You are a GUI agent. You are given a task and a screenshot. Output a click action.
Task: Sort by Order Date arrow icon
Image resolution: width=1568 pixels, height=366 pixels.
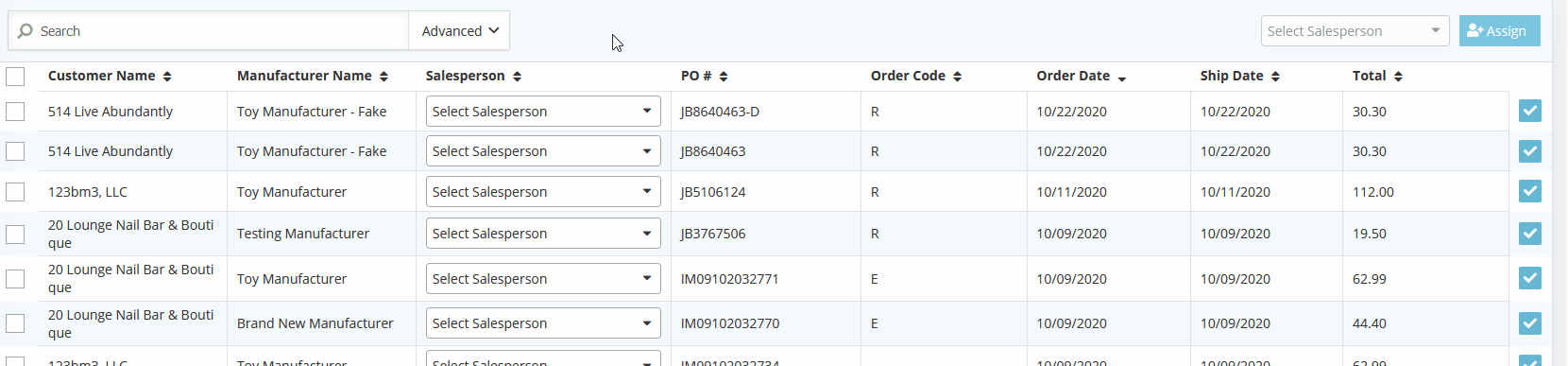click(1122, 78)
